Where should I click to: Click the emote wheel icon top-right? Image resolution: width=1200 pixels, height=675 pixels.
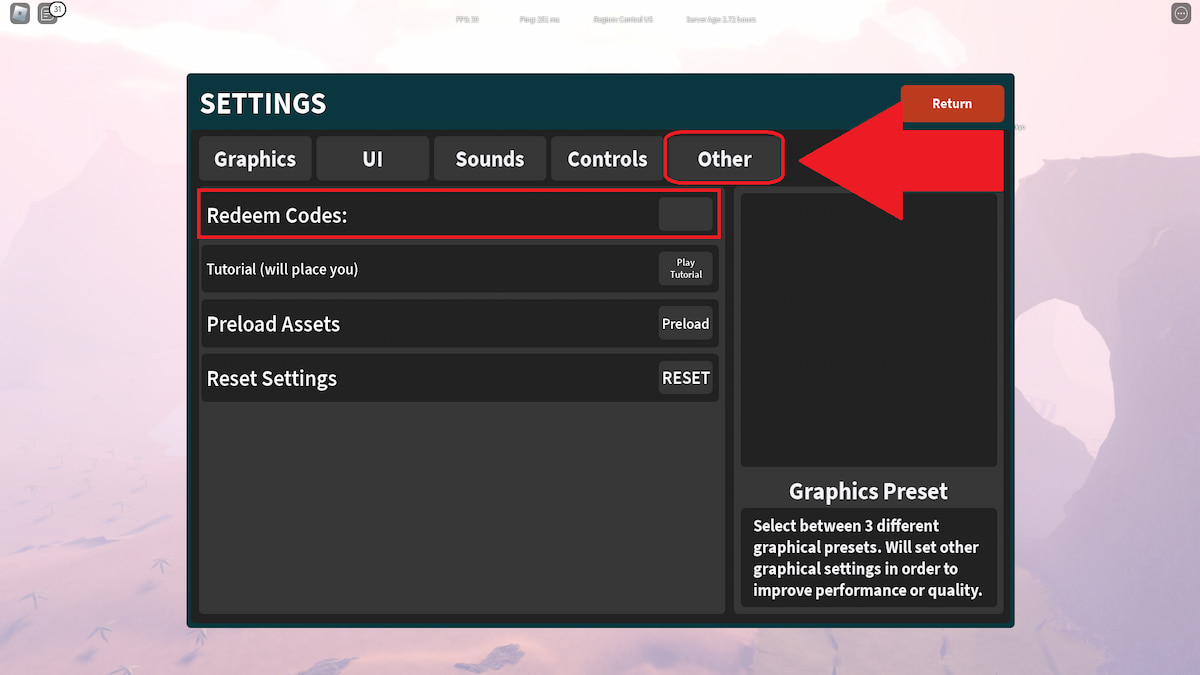1179,13
